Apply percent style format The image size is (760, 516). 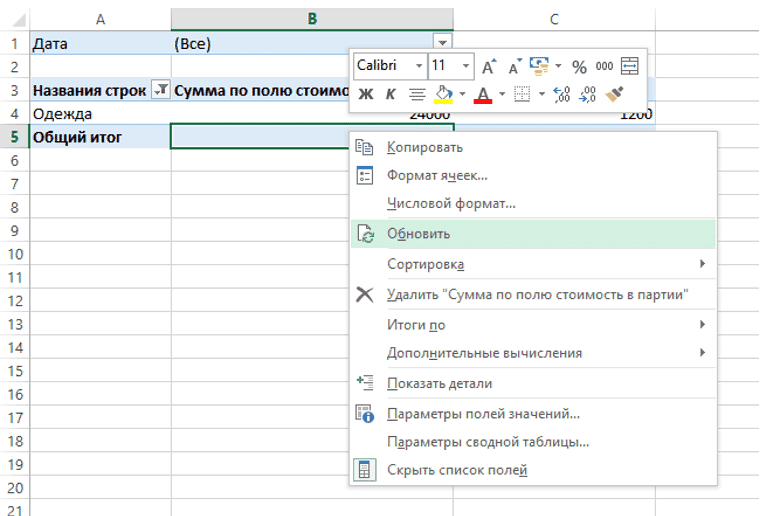click(x=579, y=67)
